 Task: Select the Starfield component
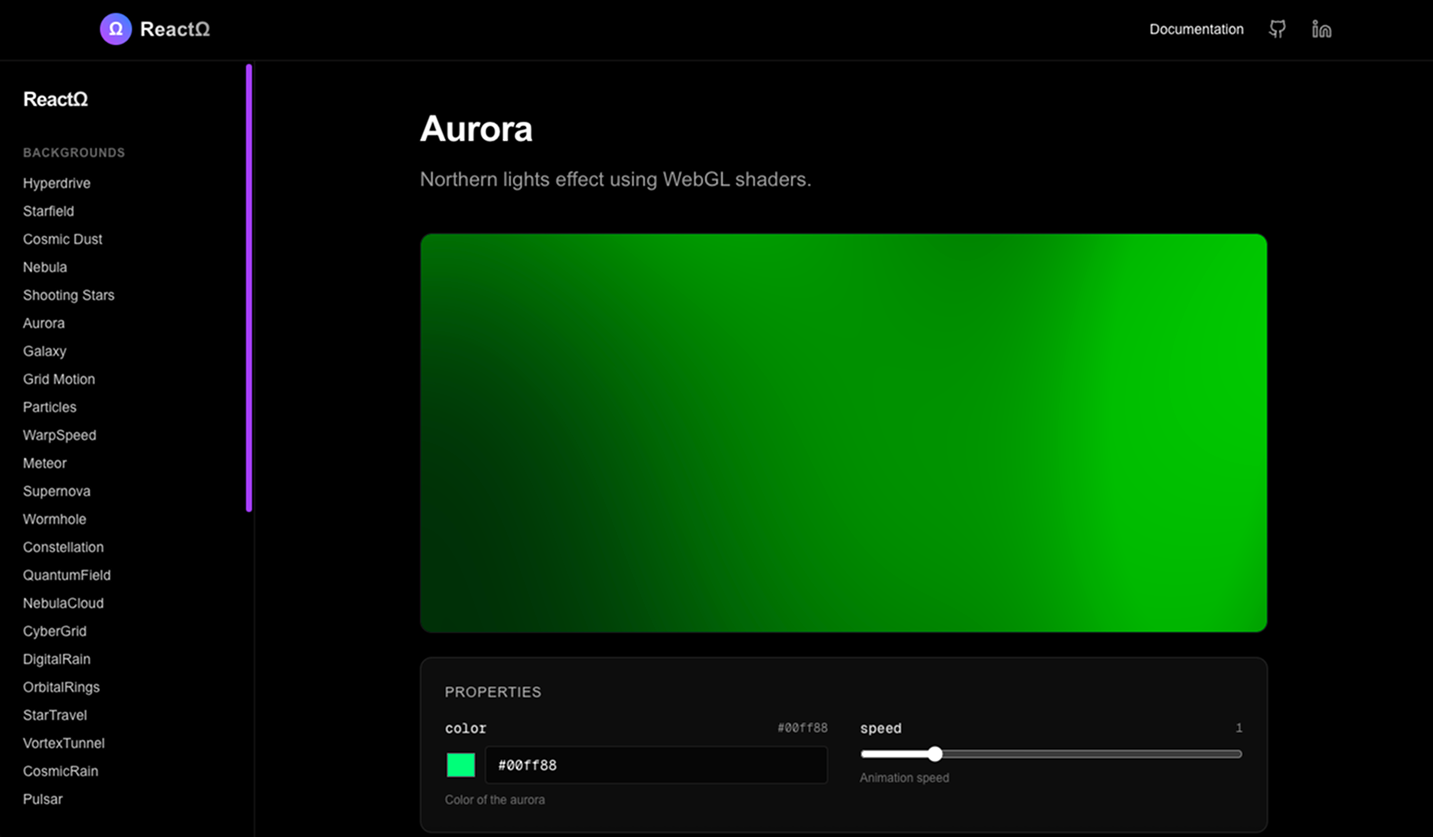pyautogui.click(x=48, y=211)
